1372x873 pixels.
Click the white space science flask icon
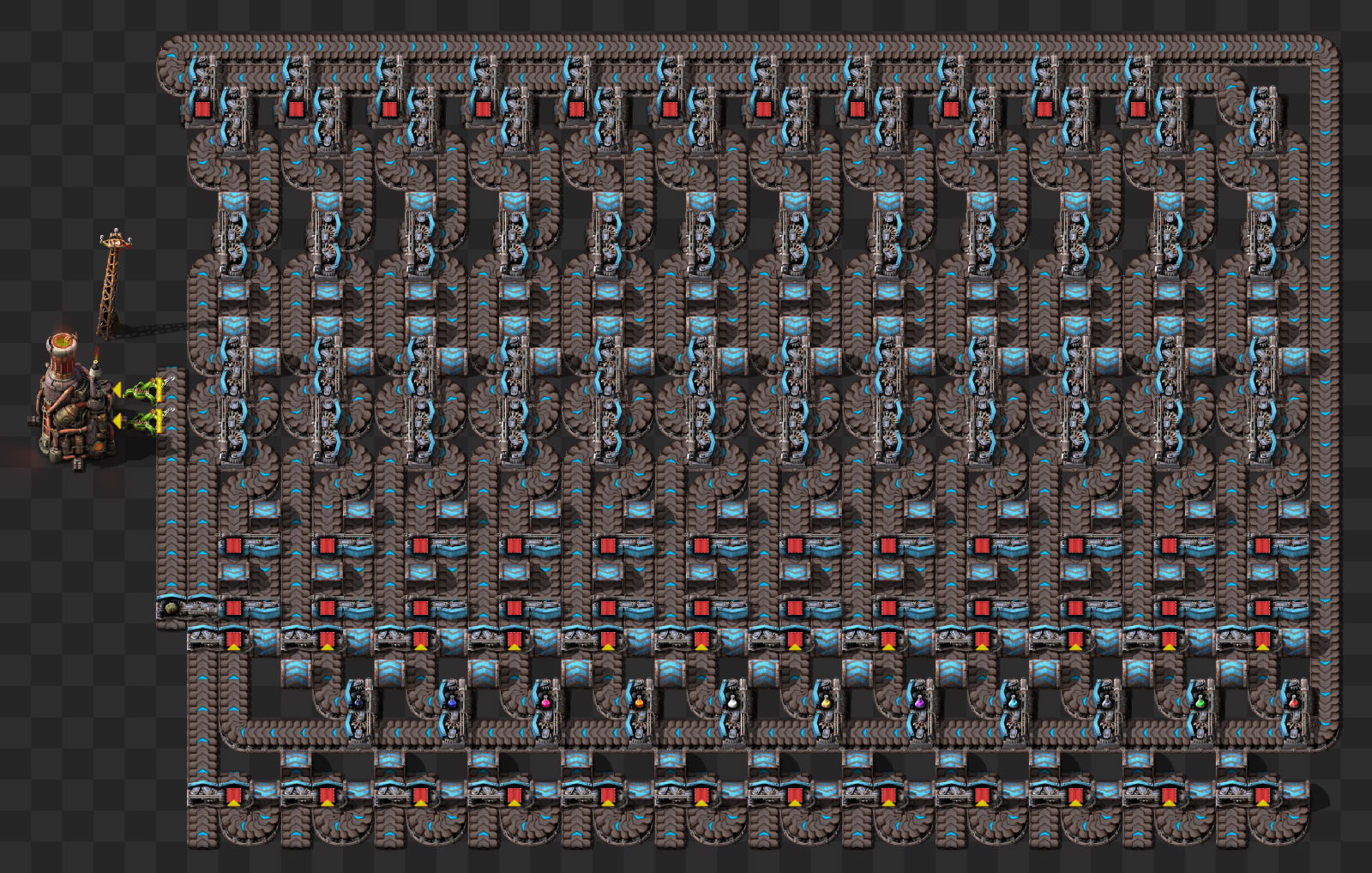click(x=732, y=701)
